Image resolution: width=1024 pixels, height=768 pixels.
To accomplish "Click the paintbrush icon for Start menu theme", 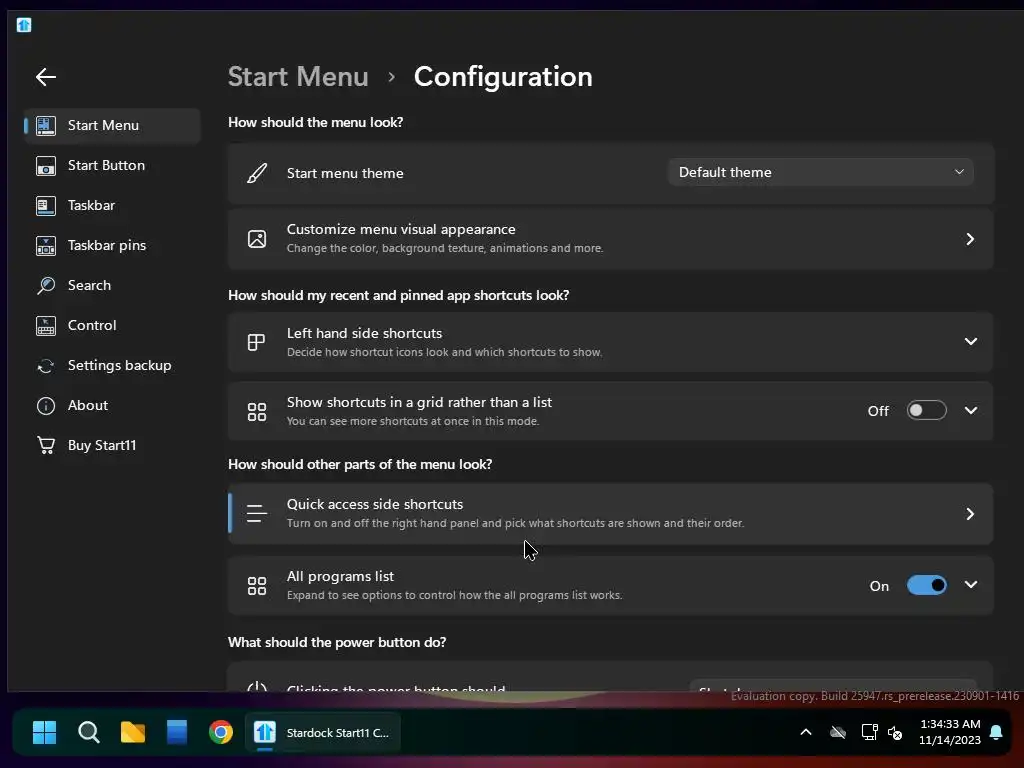I will coord(257,173).
